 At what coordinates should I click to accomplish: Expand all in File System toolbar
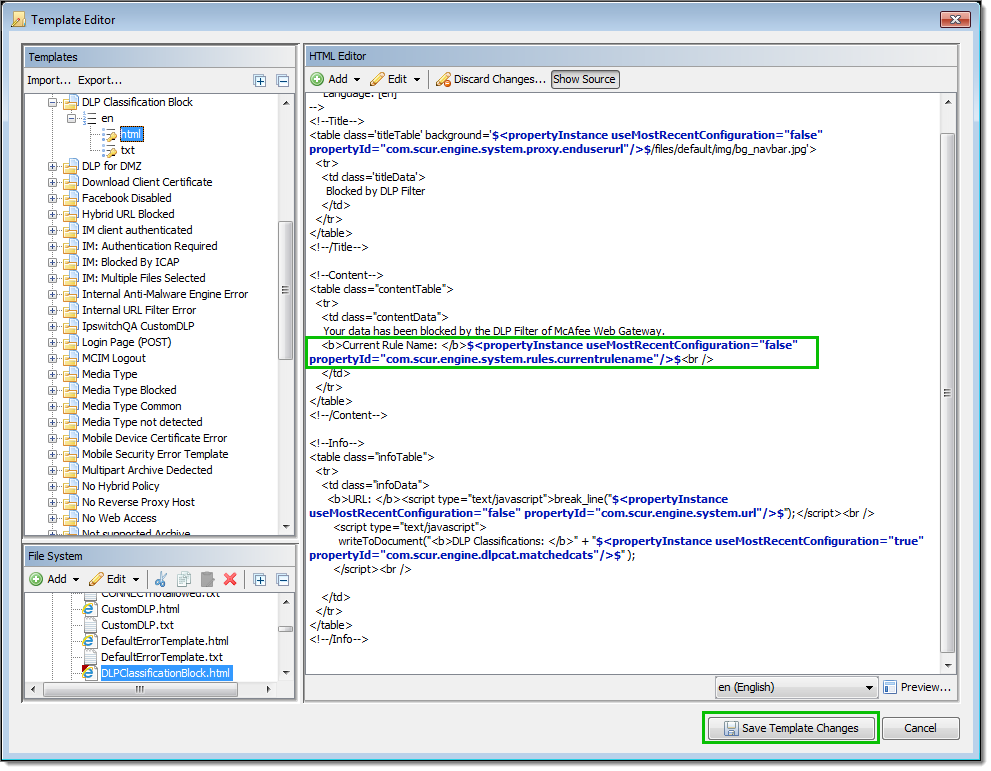pyautogui.click(x=260, y=579)
